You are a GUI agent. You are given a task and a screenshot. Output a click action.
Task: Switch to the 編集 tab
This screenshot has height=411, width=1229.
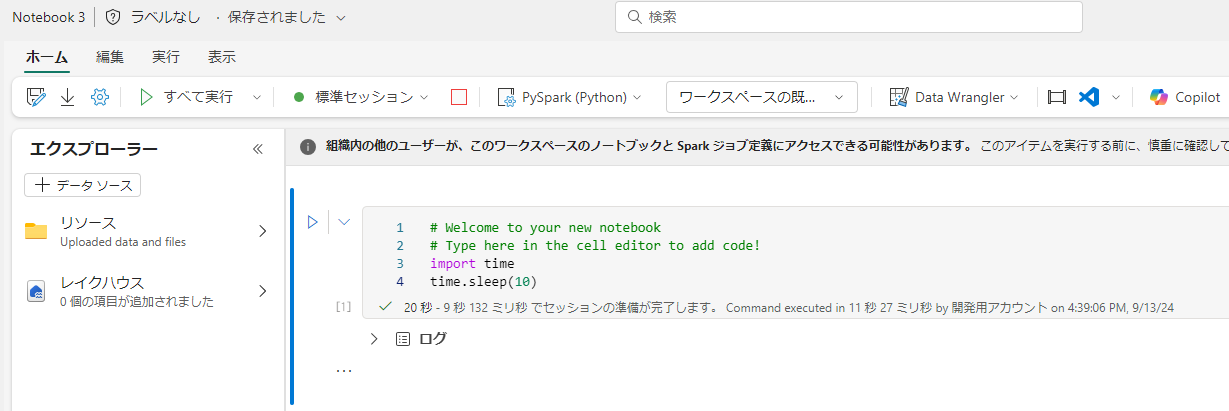(110, 57)
